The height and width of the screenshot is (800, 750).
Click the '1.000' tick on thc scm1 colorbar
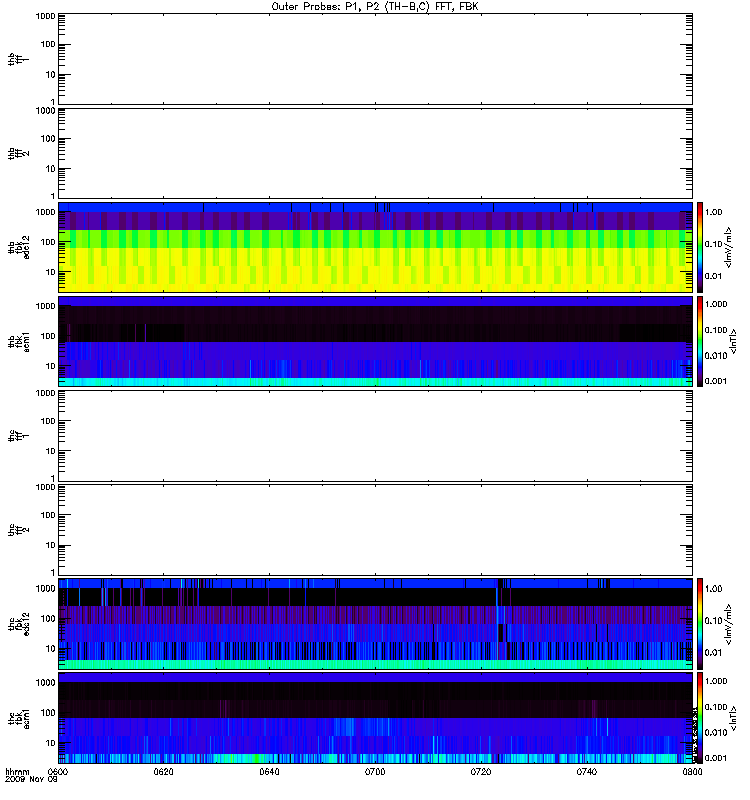point(716,681)
